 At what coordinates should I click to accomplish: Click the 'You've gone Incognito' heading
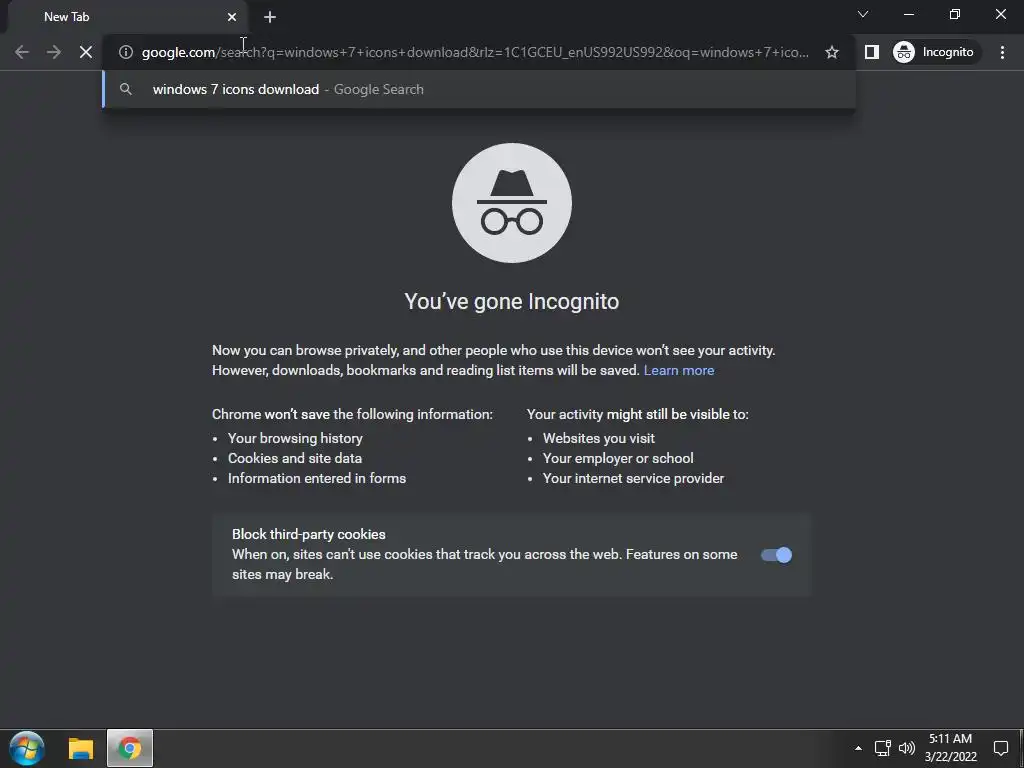(511, 302)
